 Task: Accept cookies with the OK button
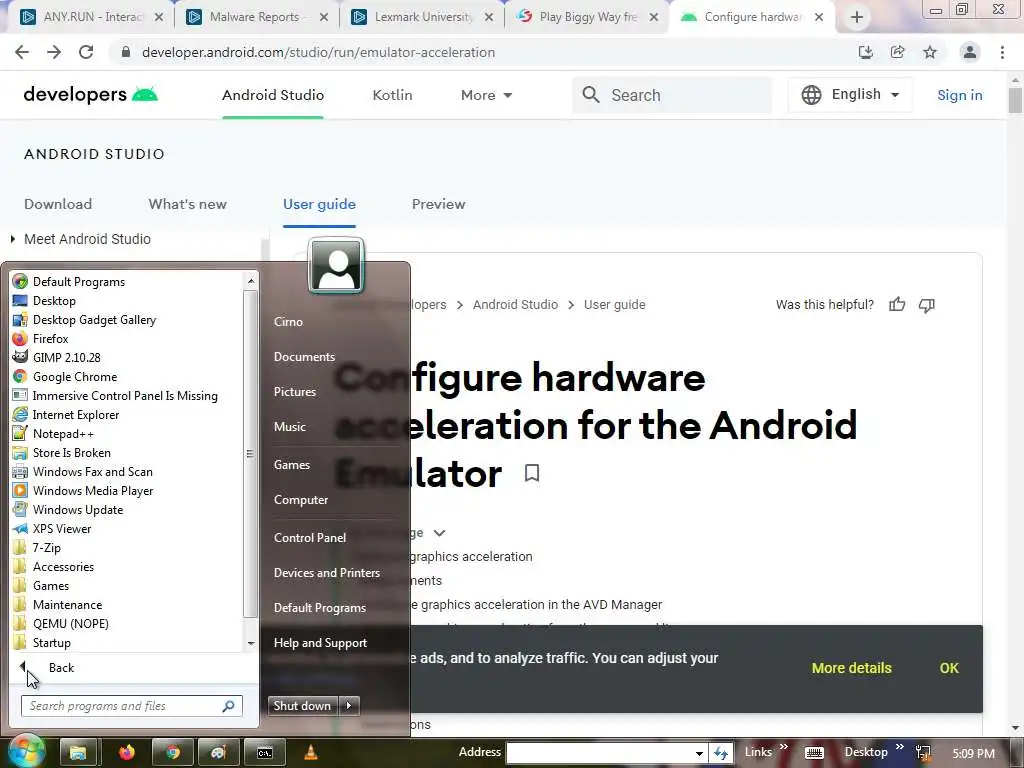[x=949, y=668]
